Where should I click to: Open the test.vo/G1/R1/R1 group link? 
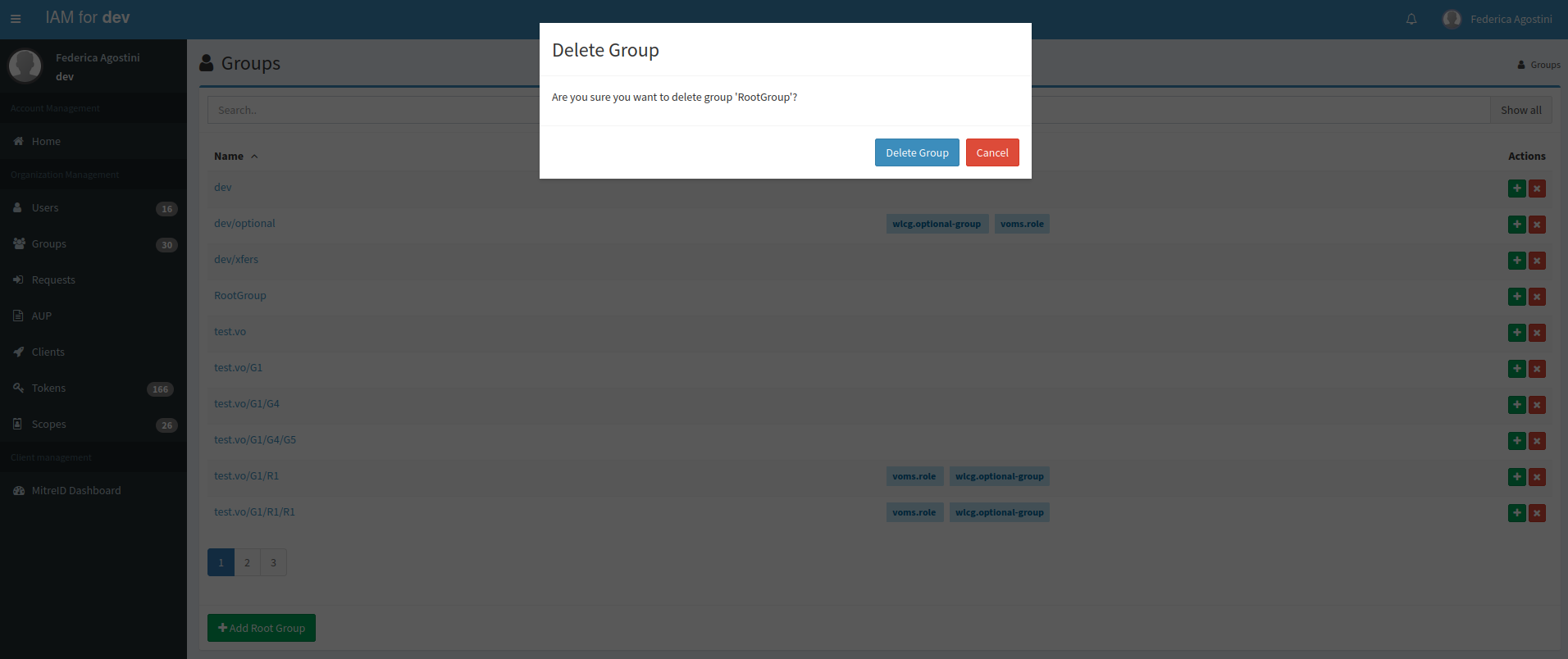coord(254,512)
